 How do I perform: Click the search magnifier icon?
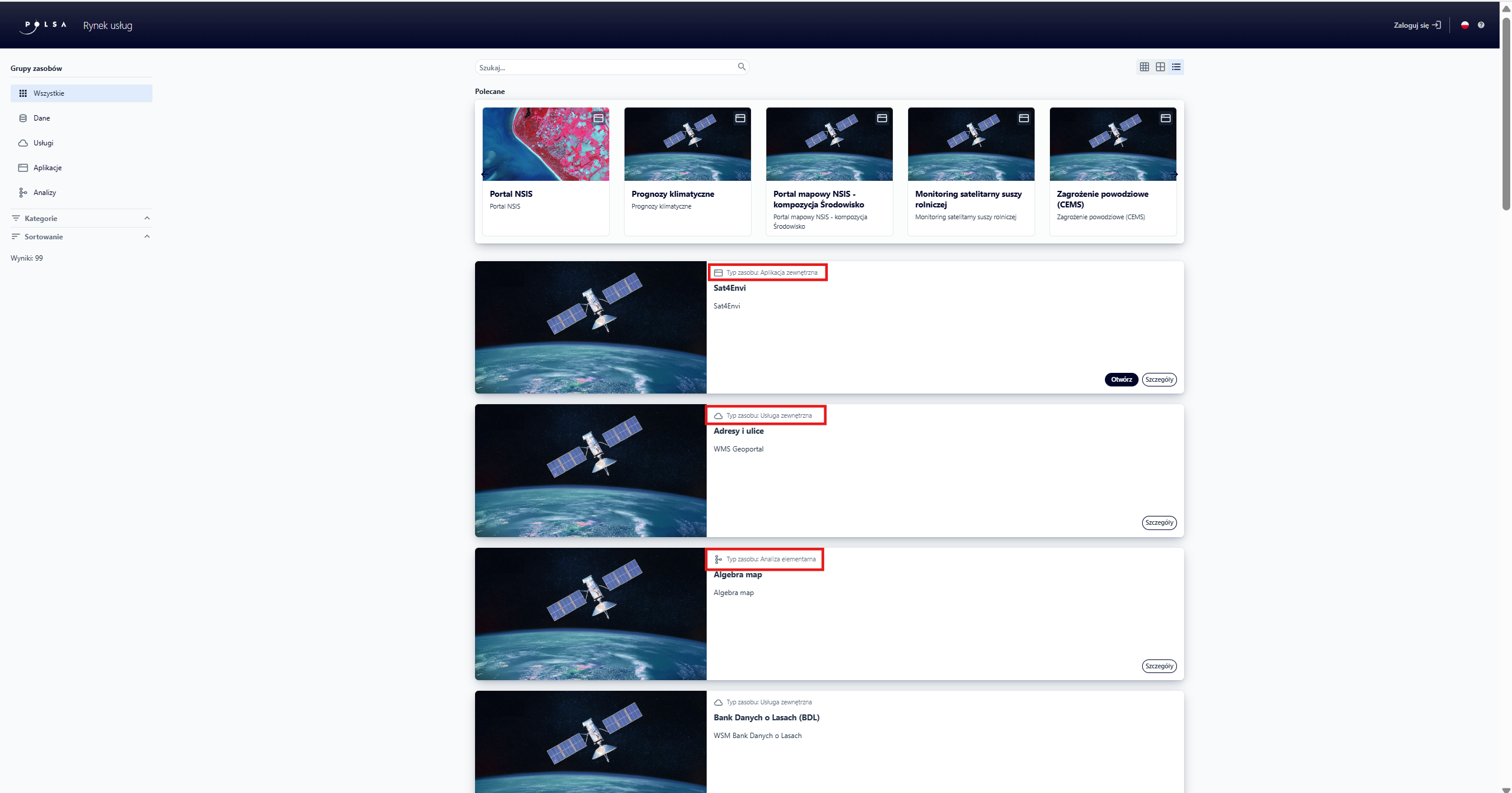tap(742, 67)
